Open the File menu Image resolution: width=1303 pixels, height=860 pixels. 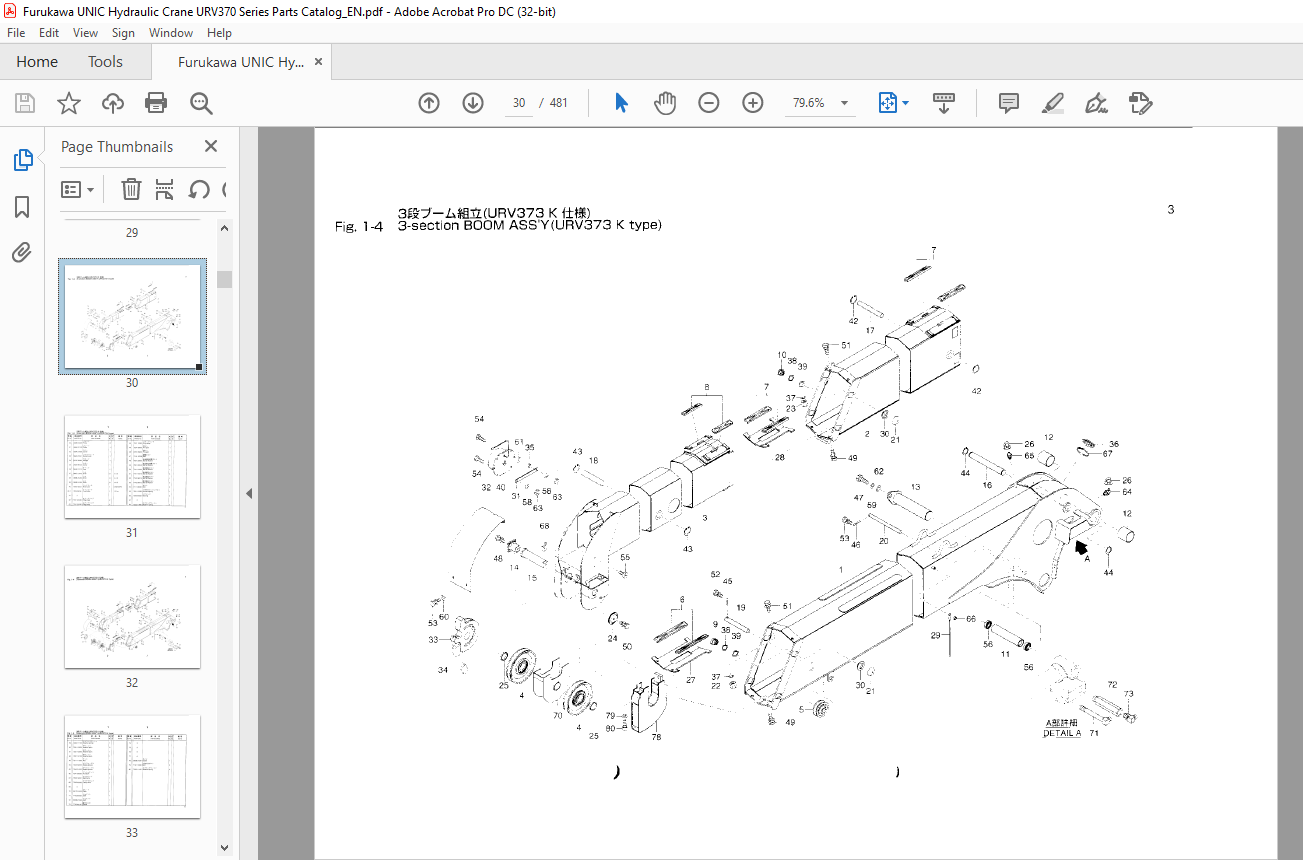(x=16, y=33)
